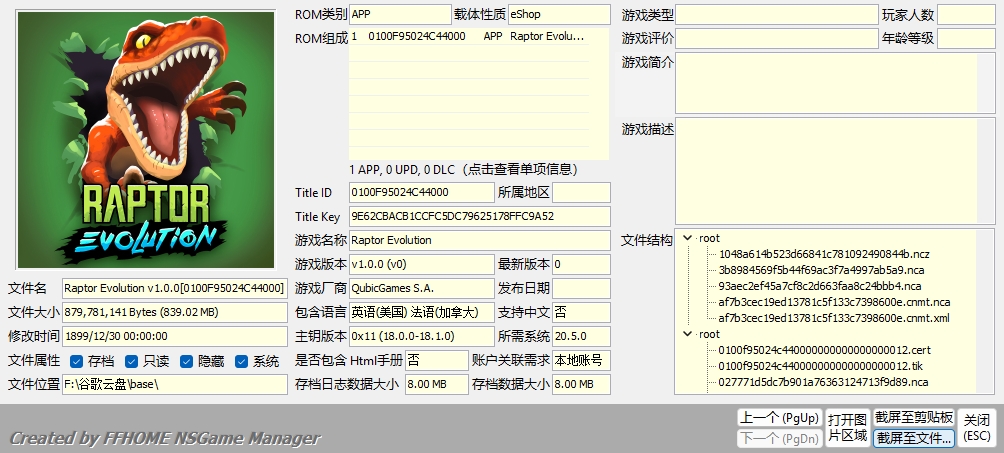Click the '1 APP, 0 UPD, 0 DLC' info text
Image resolution: width=1004 pixels, height=453 pixels.
464,170
